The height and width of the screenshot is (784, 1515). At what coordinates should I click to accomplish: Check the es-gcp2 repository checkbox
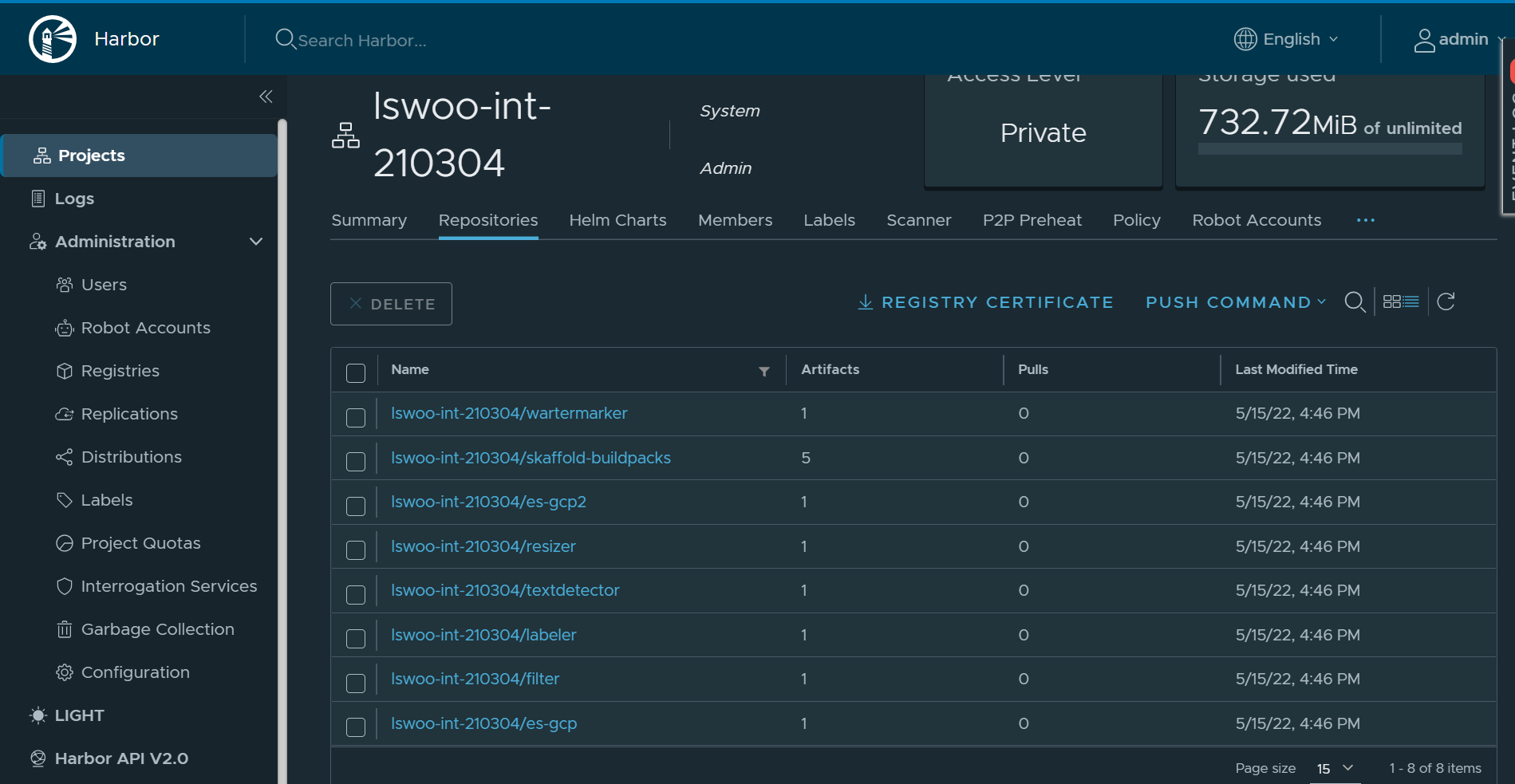[356, 506]
